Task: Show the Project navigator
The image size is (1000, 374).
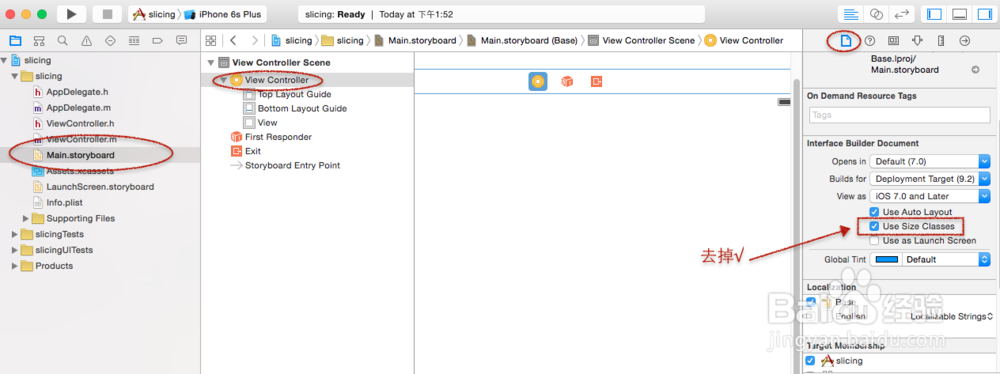Action: 15,40
